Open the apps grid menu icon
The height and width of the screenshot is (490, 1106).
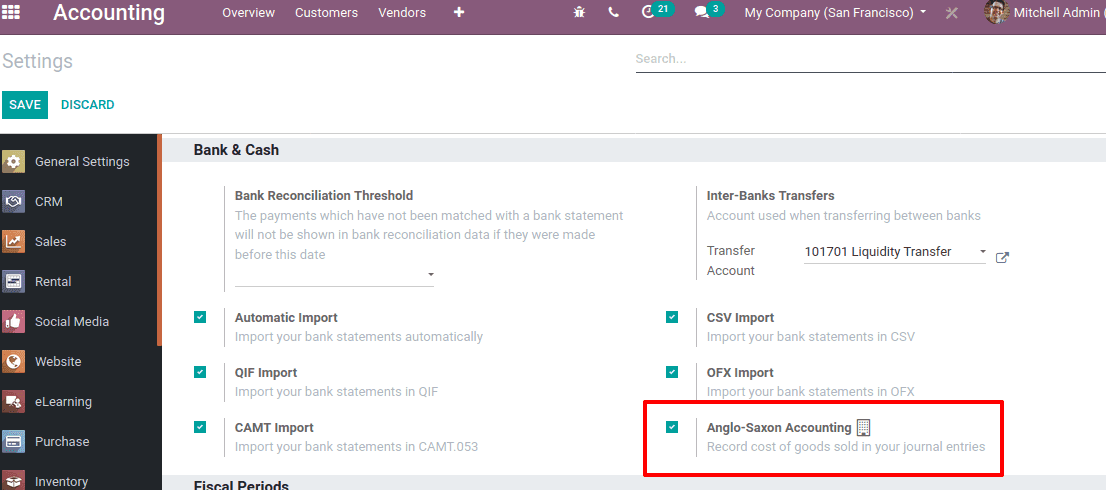coord(11,12)
